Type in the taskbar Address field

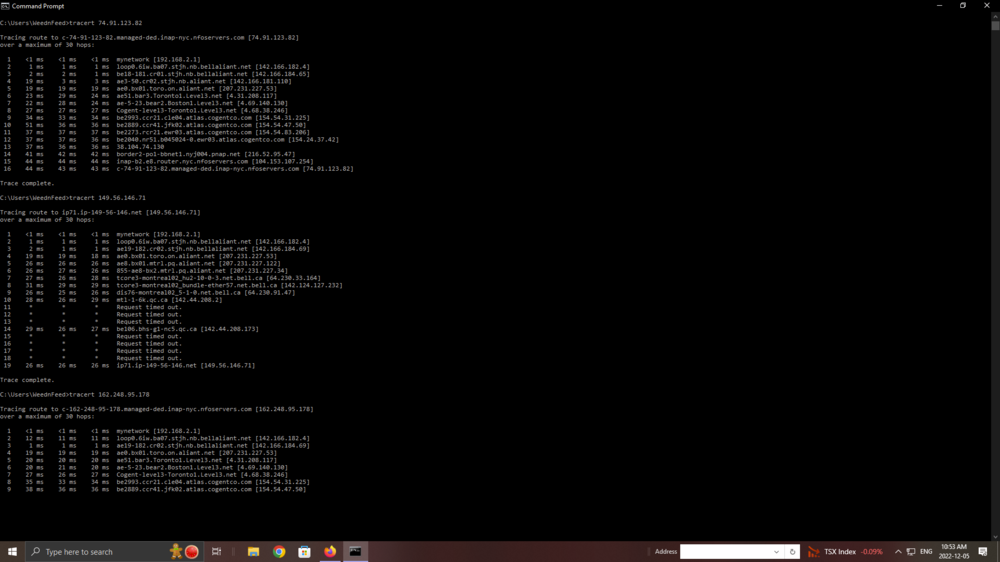(725, 552)
